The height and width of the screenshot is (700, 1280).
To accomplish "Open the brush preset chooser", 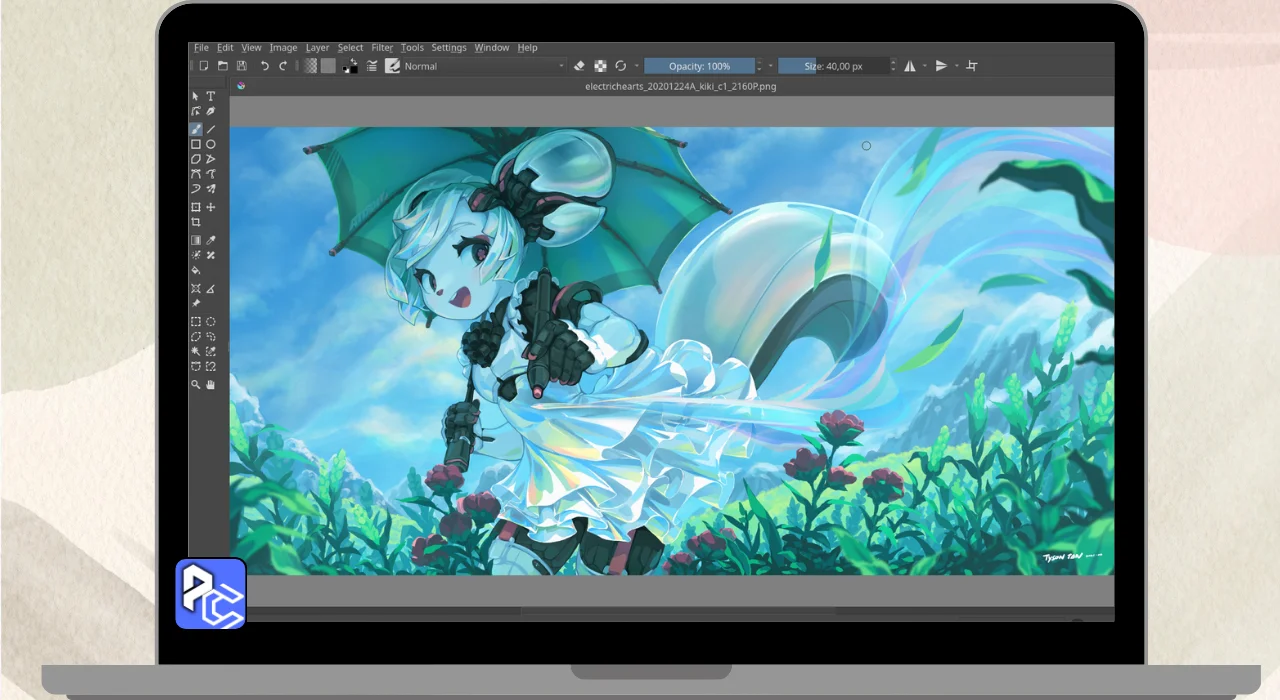I will [x=392, y=66].
